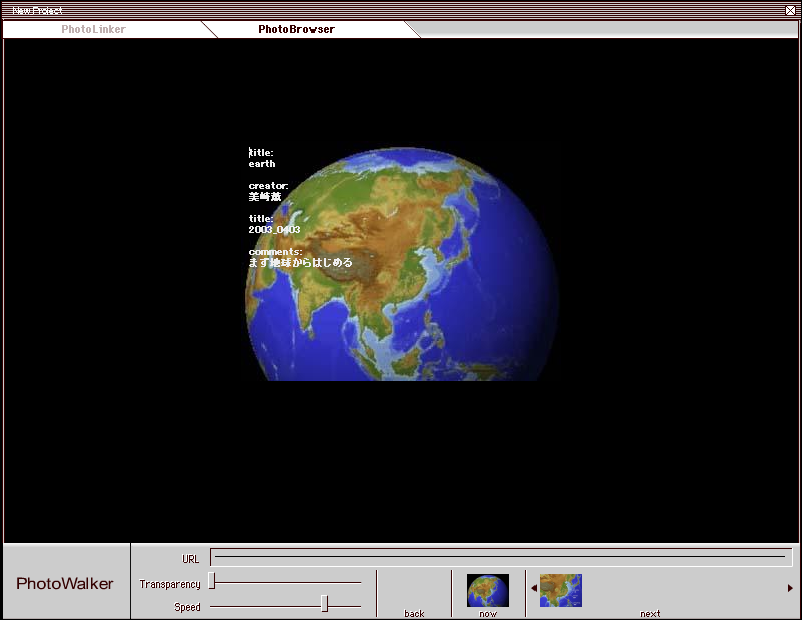
Task: Select the 'now' earth thumbnail
Action: [x=488, y=589]
